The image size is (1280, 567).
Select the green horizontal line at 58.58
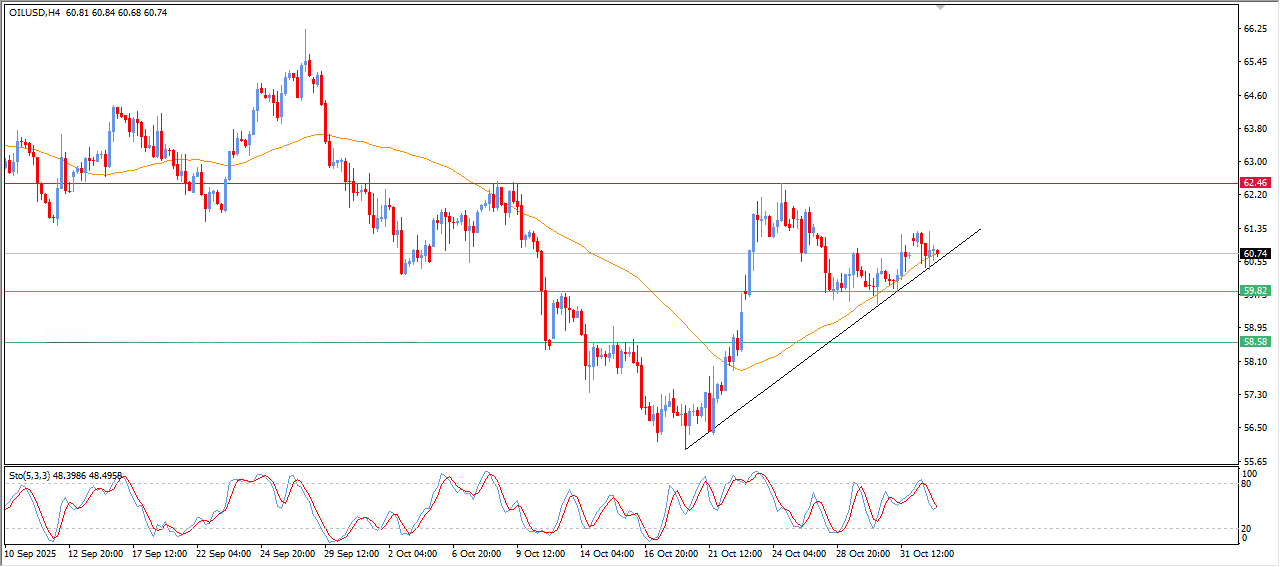300,342
